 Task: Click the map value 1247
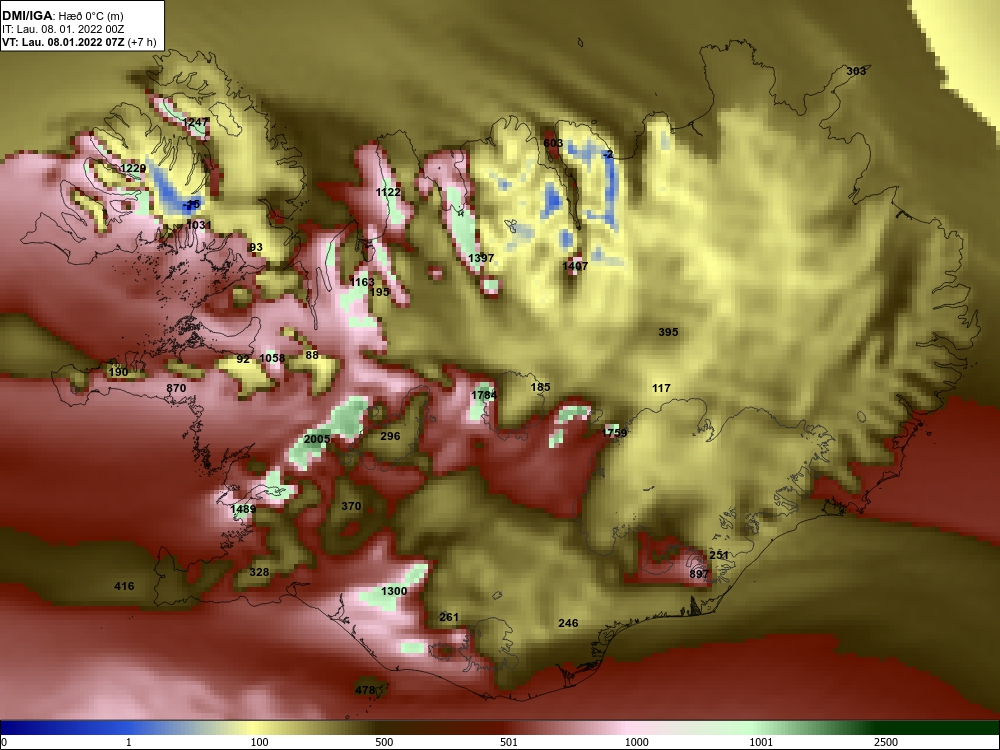click(195, 122)
